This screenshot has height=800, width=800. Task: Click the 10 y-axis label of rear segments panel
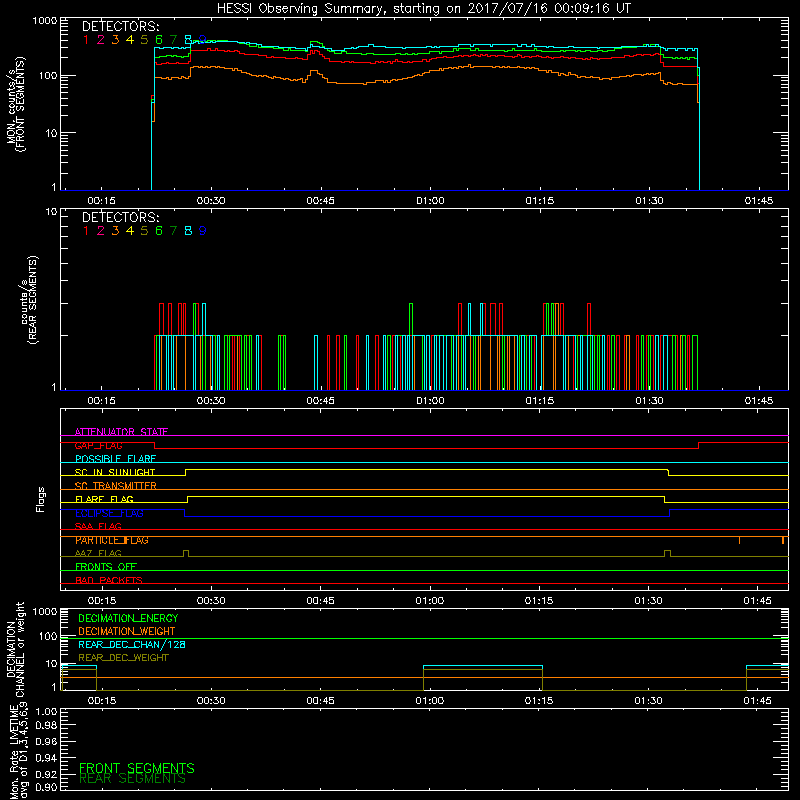(x=52, y=212)
